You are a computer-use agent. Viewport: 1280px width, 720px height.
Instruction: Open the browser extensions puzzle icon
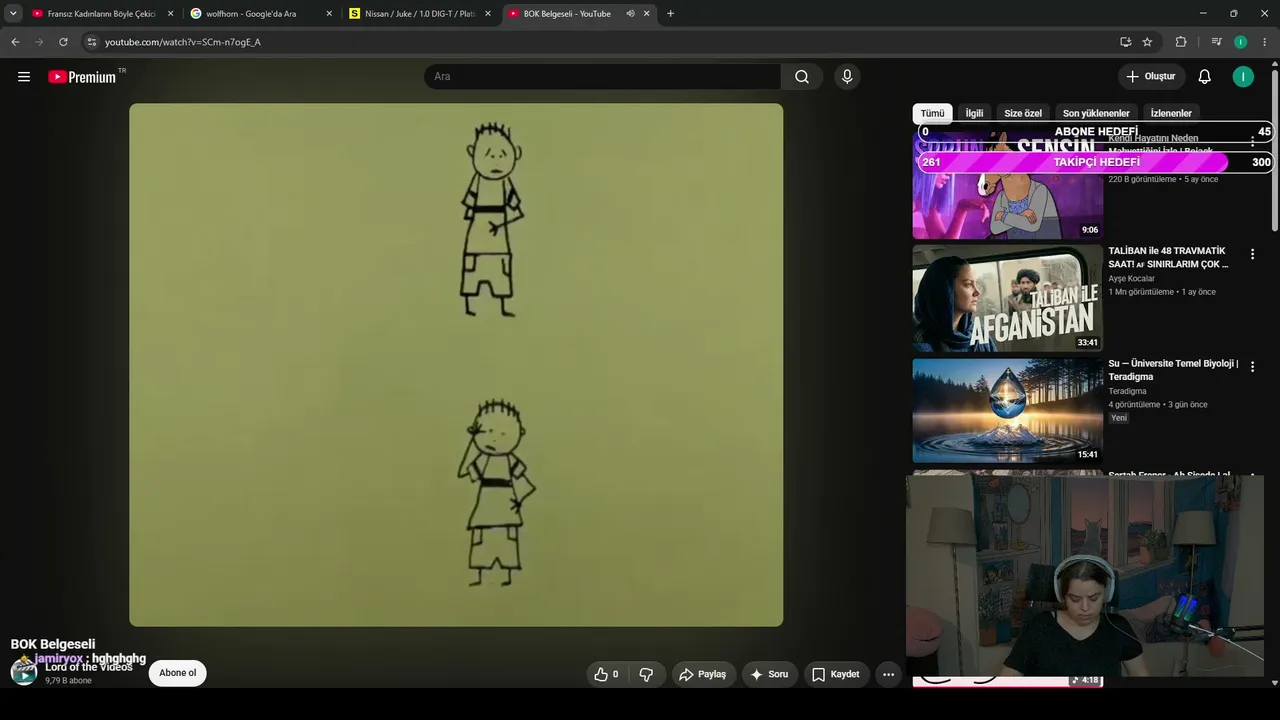coord(1181,42)
